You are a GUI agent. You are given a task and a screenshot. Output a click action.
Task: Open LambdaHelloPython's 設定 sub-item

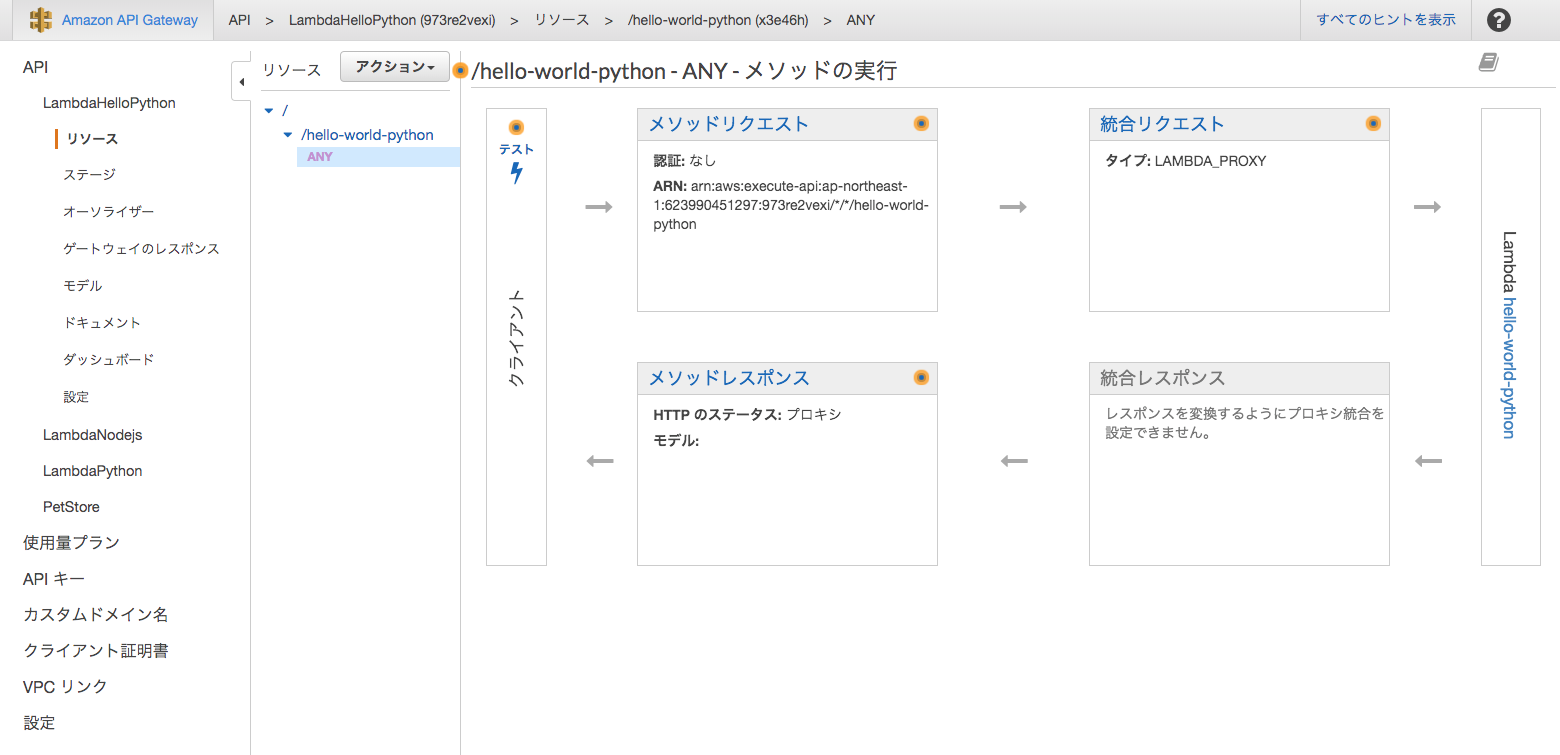(x=76, y=397)
